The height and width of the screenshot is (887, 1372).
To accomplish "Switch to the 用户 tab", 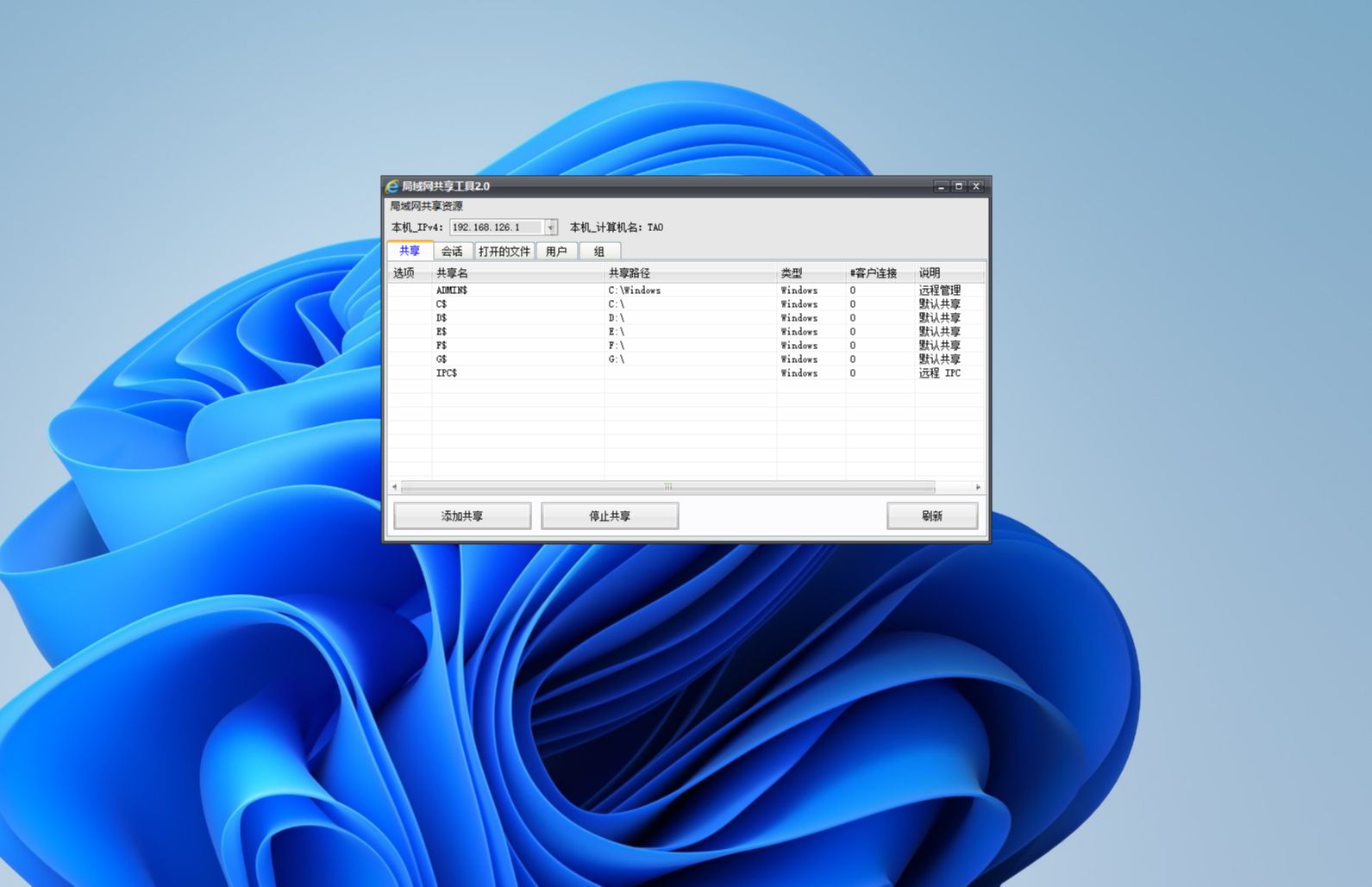I will [x=557, y=252].
